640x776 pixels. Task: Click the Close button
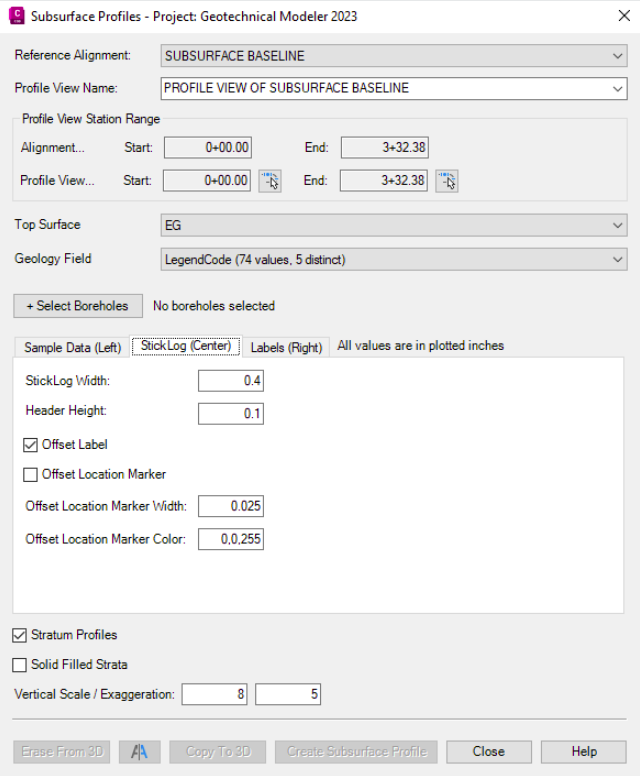point(489,752)
